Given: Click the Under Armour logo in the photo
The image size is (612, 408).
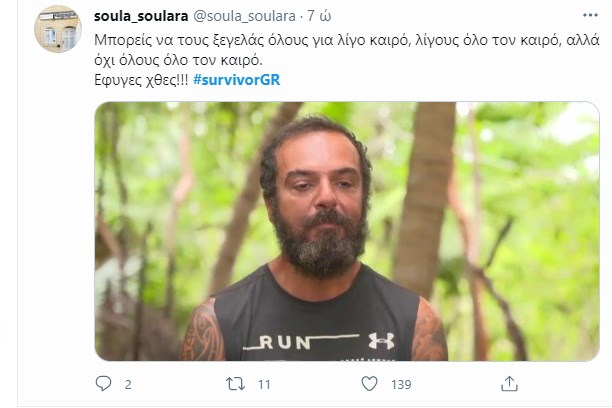Looking at the screenshot, I should (x=381, y=341).
